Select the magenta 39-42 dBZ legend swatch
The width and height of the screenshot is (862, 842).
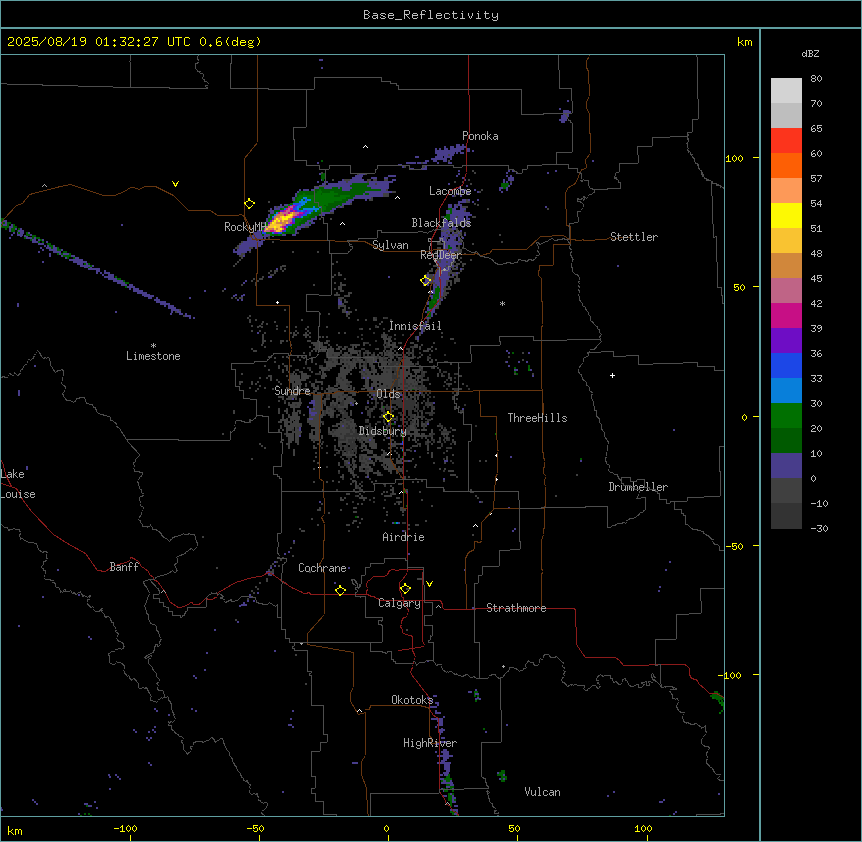click(786, 316)
